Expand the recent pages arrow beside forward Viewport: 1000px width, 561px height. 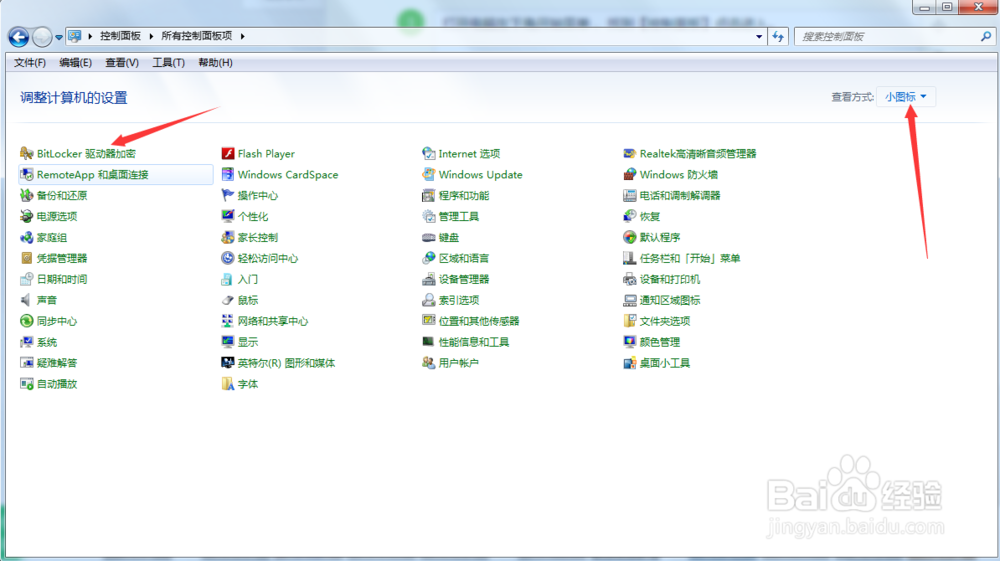click(x=59, y=38)
